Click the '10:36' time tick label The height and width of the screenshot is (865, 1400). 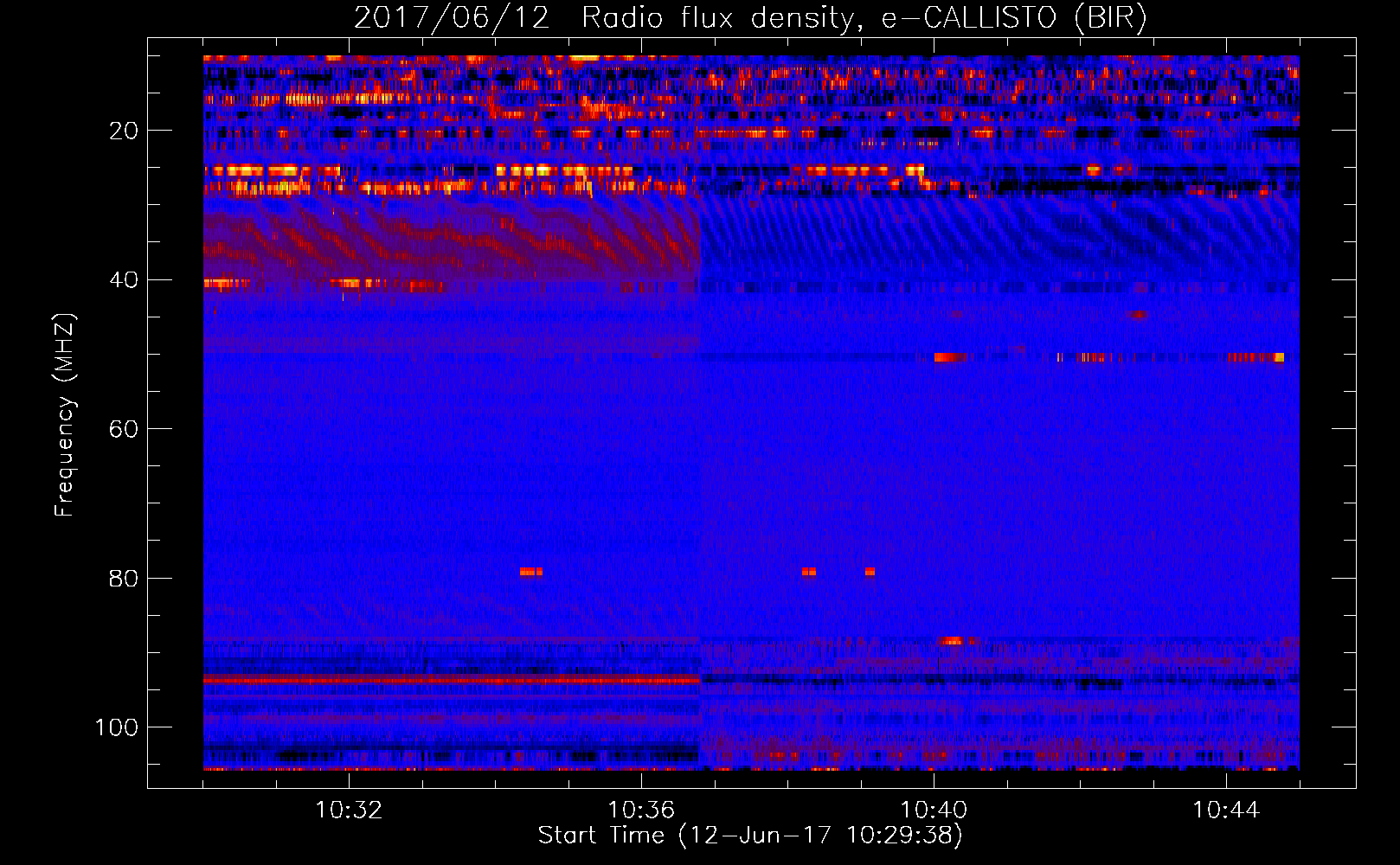coord(641,811)
